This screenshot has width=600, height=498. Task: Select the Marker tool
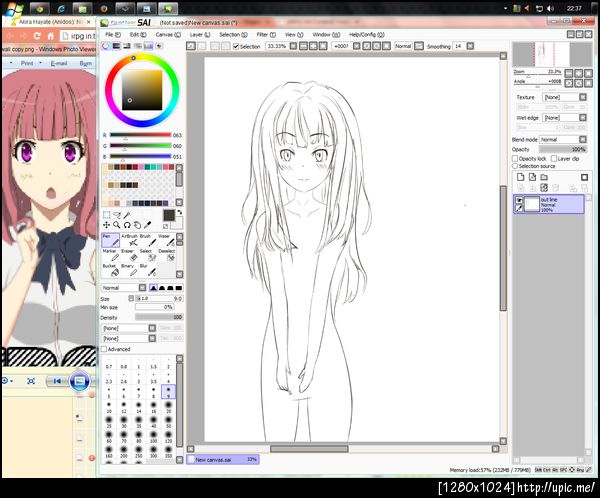tap(110, 255)
